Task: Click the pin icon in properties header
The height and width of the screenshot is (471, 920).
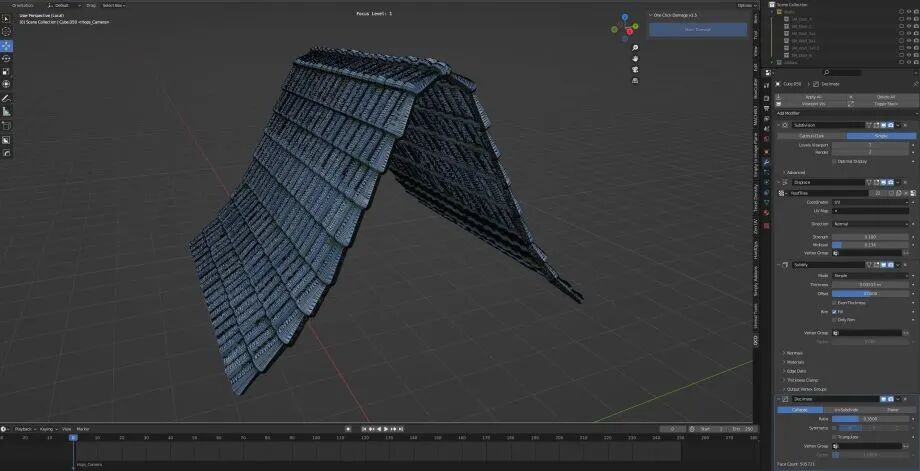Action: coord(916,84)
